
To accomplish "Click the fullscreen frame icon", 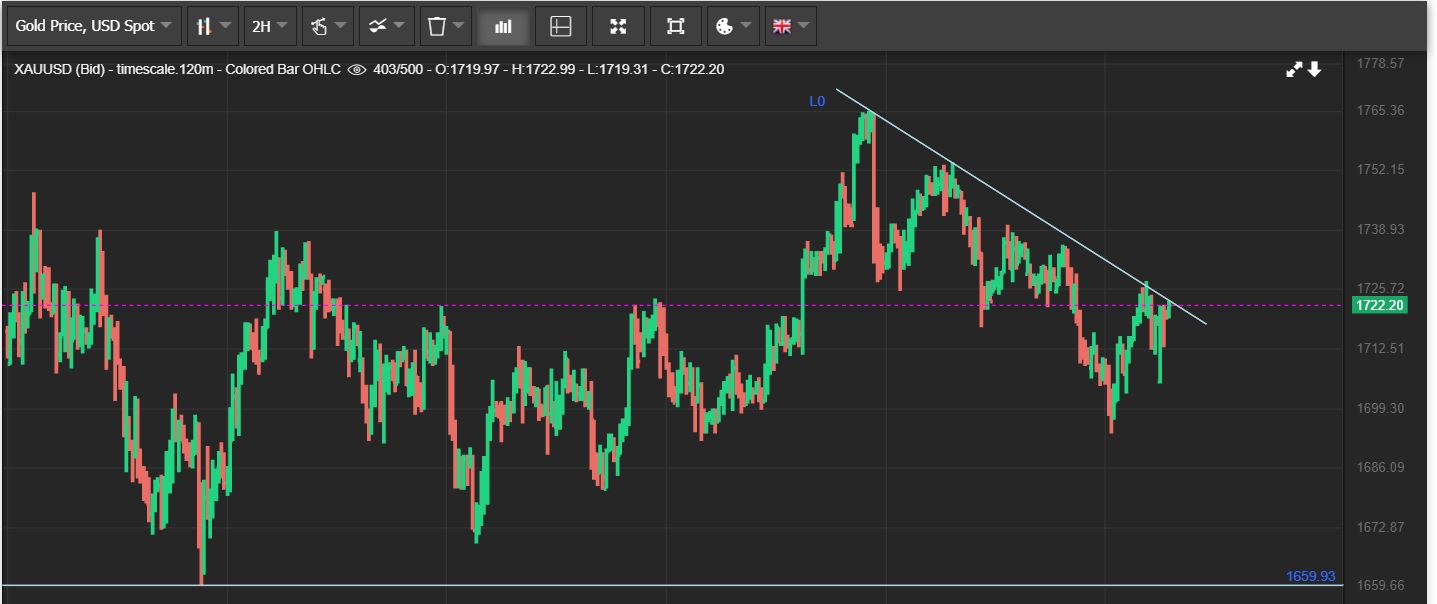I will 676,26.
